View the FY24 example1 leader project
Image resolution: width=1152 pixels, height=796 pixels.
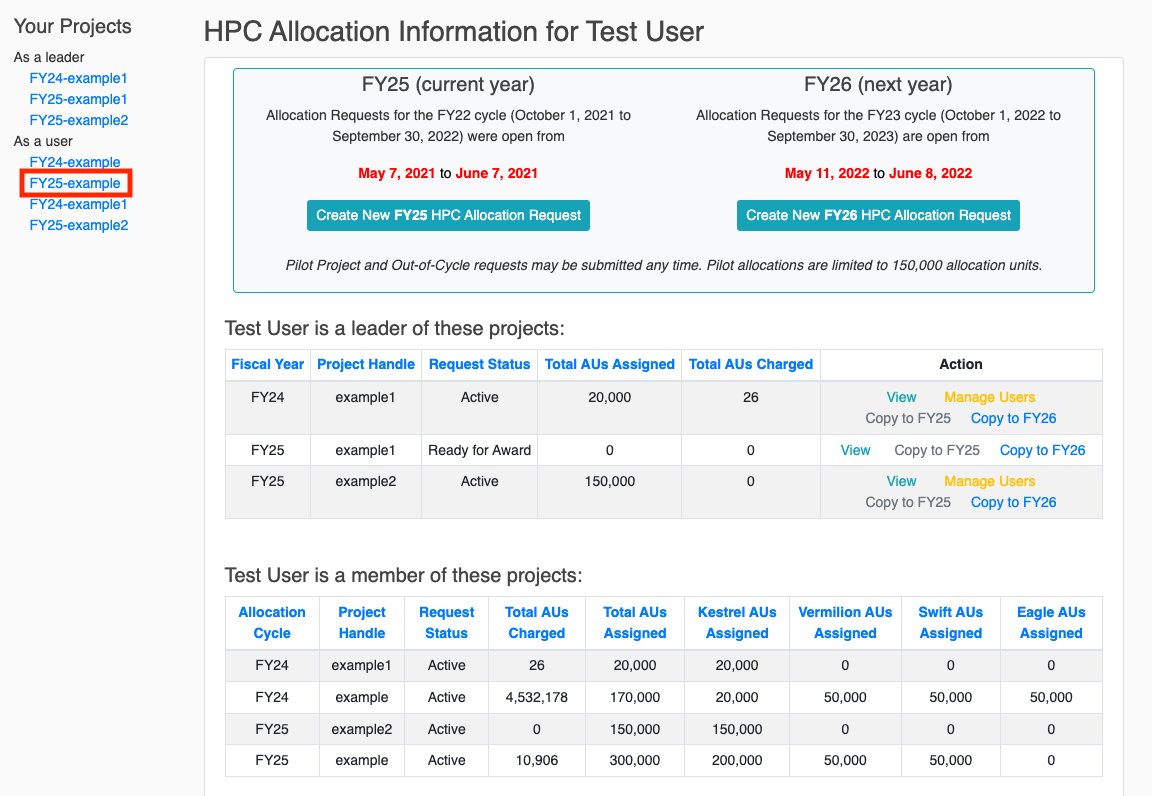[x=901, y=397]
